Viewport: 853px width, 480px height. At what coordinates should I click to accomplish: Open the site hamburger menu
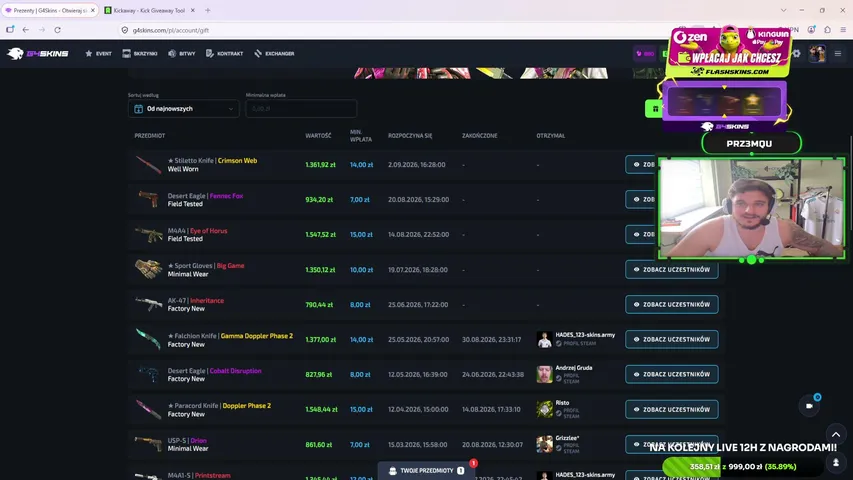point(838,53)
